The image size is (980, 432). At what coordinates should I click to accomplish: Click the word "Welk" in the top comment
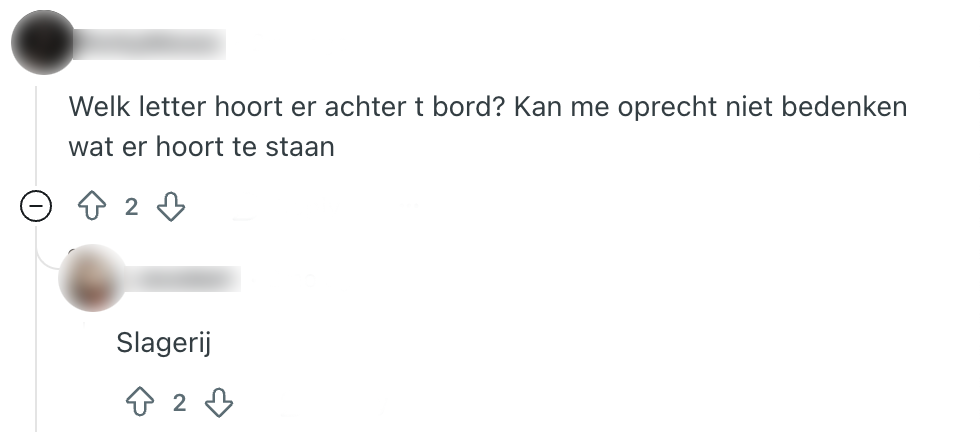click(x=96, y=107)
